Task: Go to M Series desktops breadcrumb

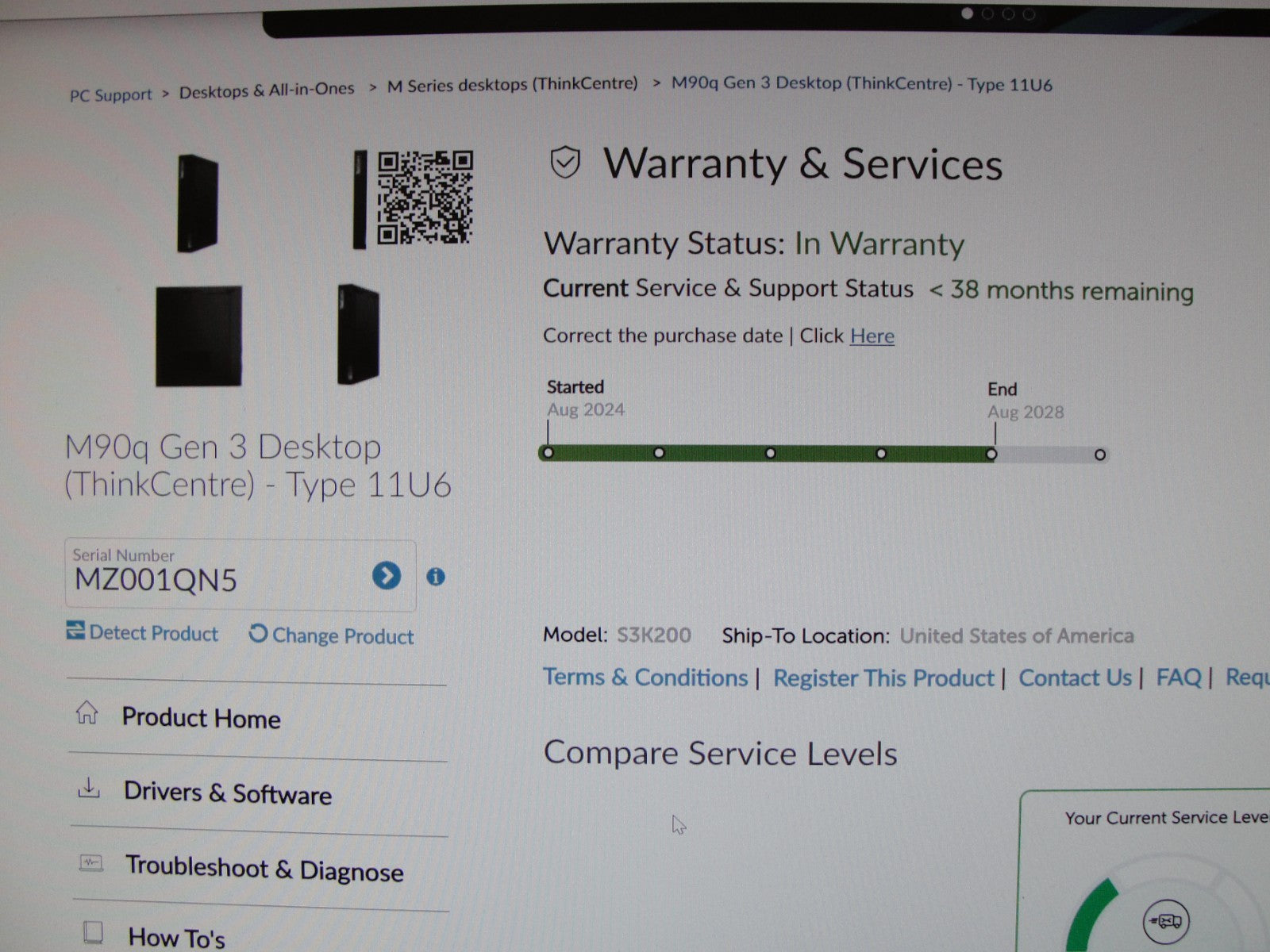Action: point(512,85)
